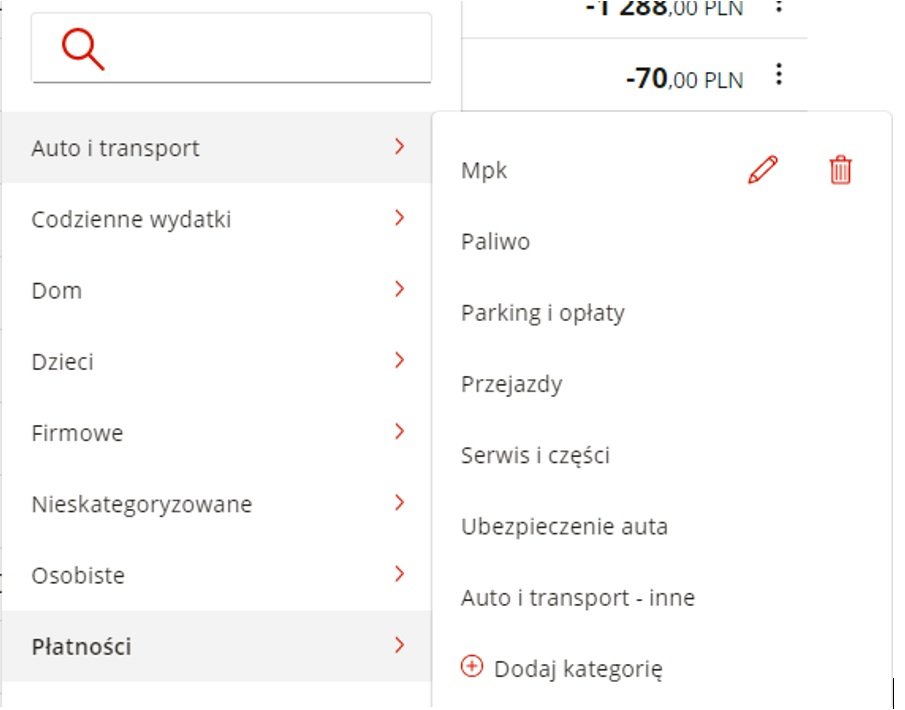The height and width of the screenshot is (710, 905).
Task: Select the Płatności category
Action: (217, 647)
